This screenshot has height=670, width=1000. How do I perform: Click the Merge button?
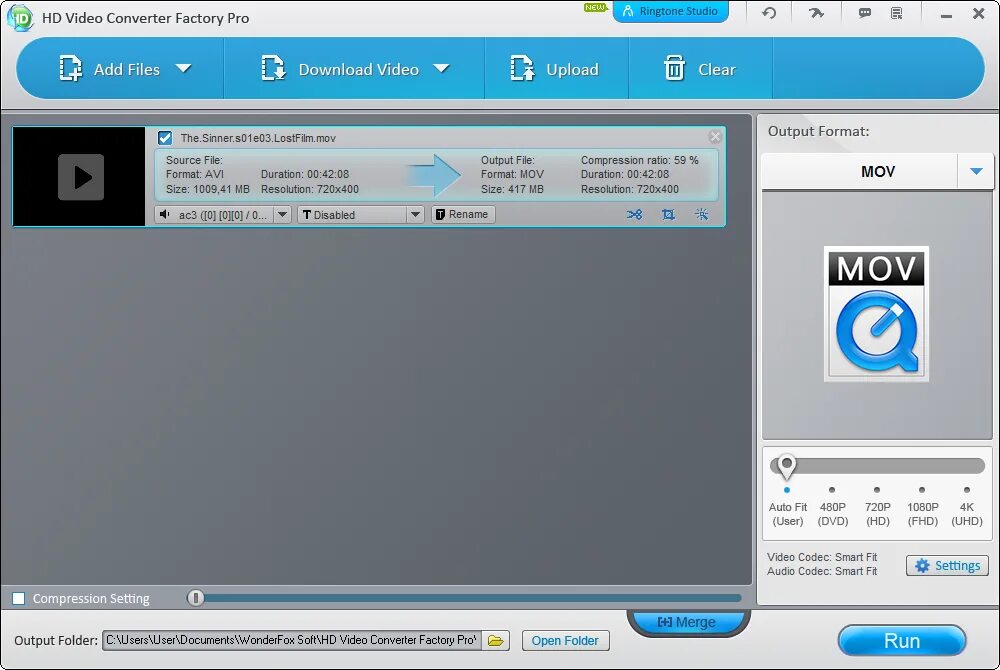coord(688,622)
